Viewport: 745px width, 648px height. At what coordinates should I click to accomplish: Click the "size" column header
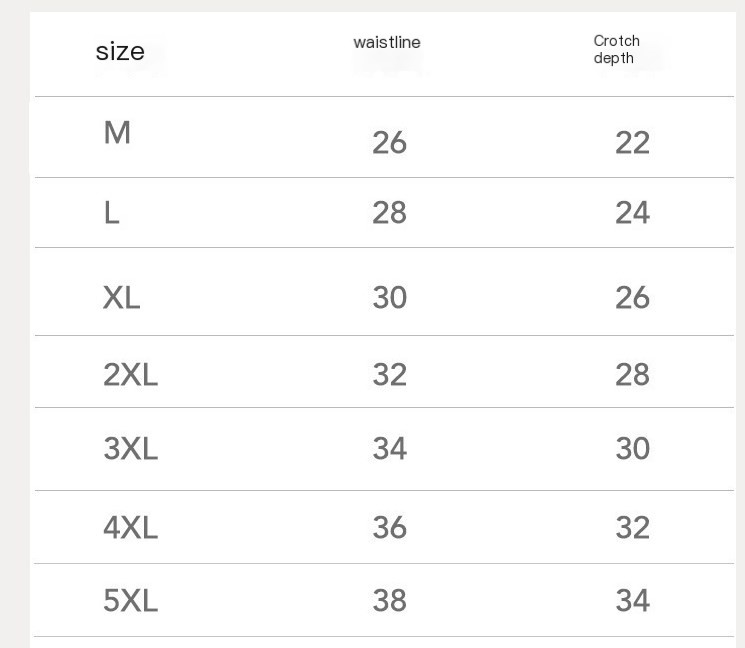(120, 52)
